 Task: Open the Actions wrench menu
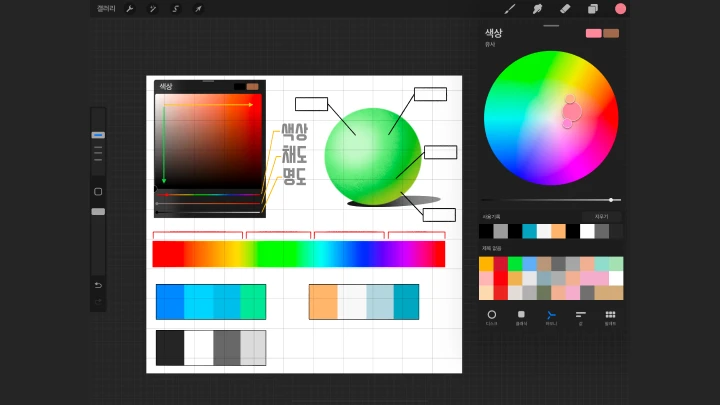tap(130, 9)
